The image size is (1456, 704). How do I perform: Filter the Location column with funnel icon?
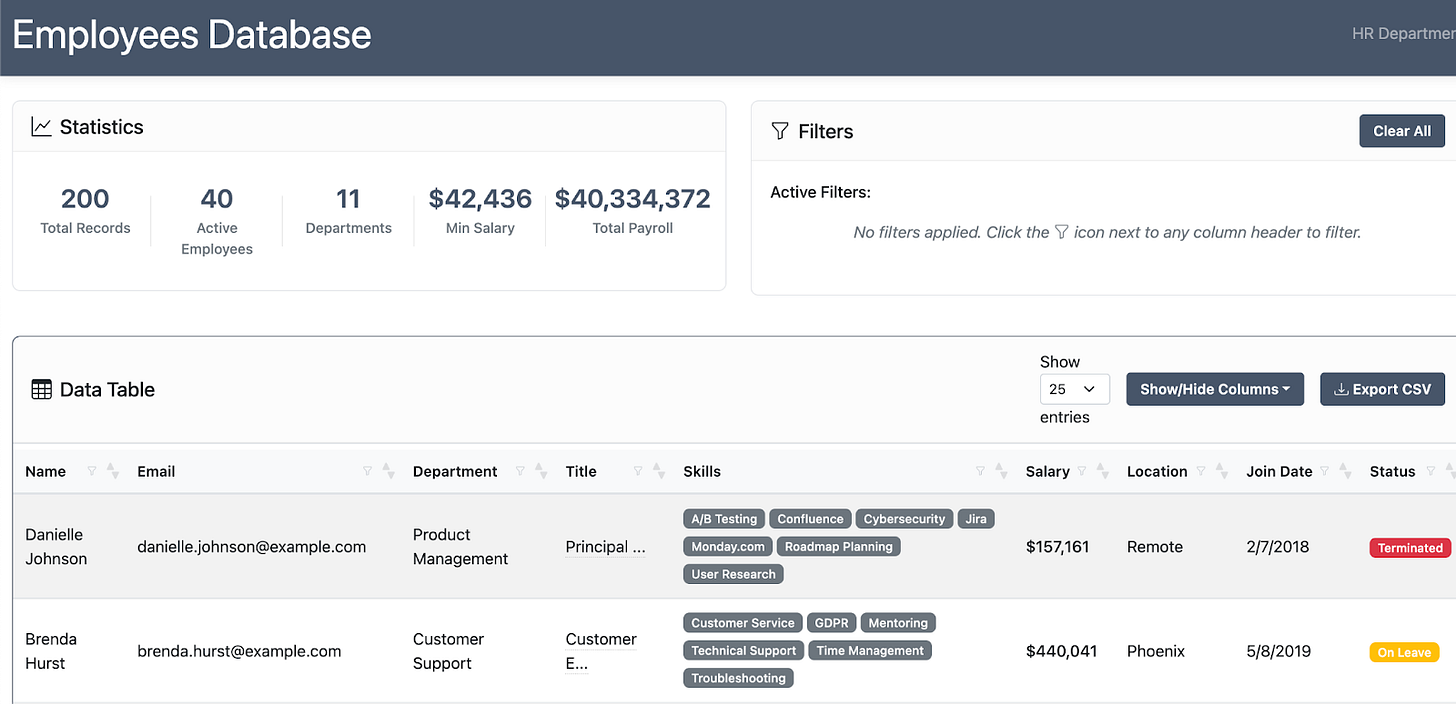1201,471
